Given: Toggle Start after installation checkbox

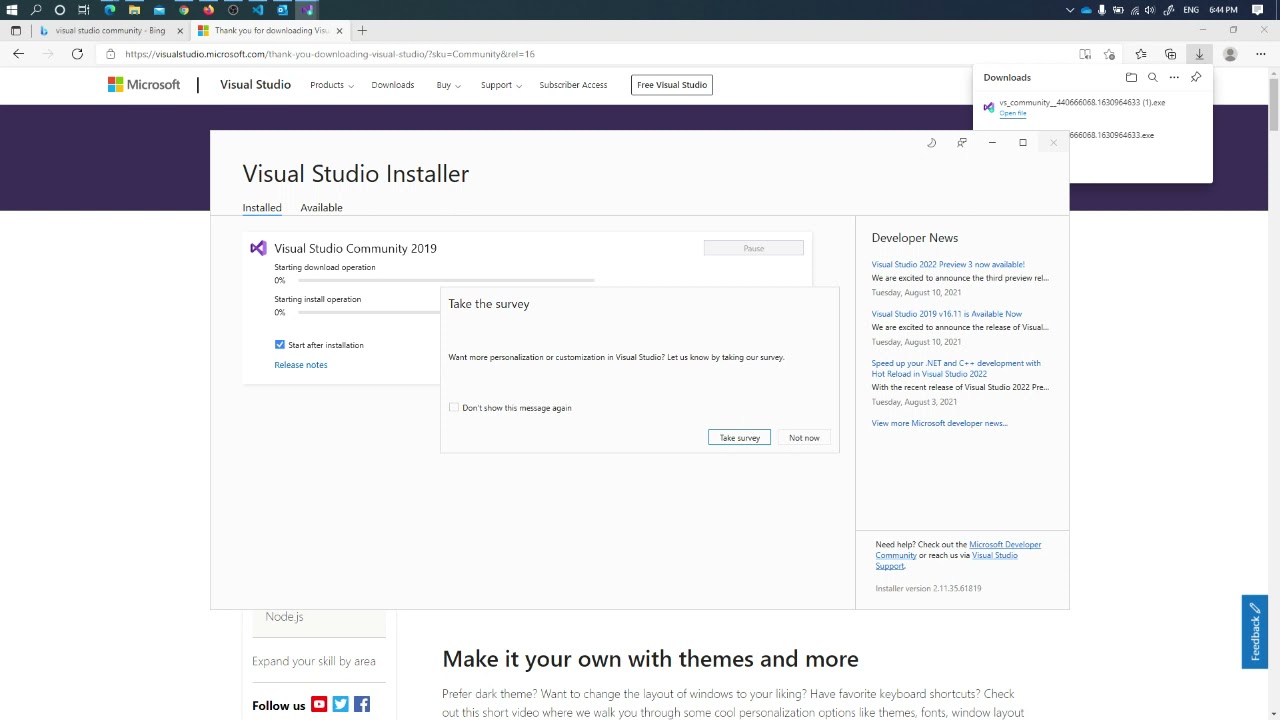Looking at the screenshot, I should 280,345.
